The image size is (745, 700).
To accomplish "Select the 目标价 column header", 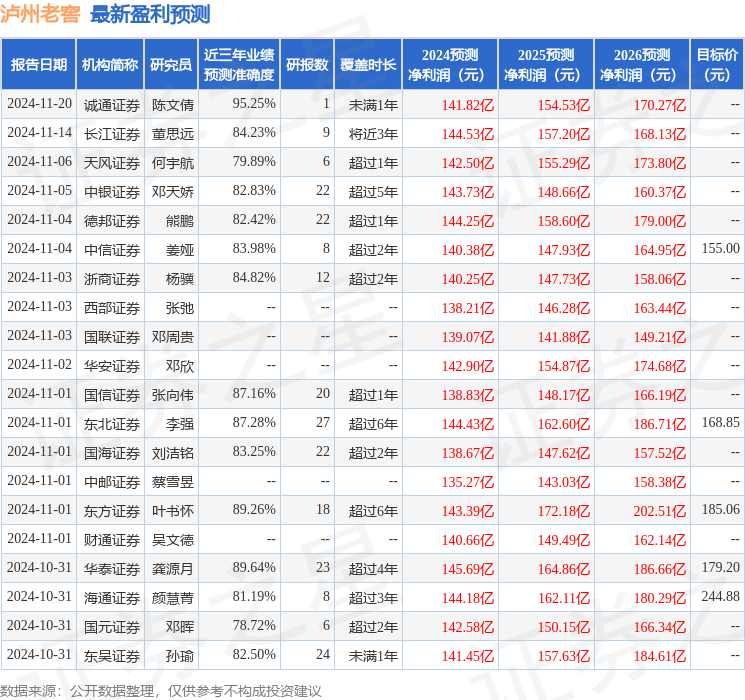I will [717, 65].
